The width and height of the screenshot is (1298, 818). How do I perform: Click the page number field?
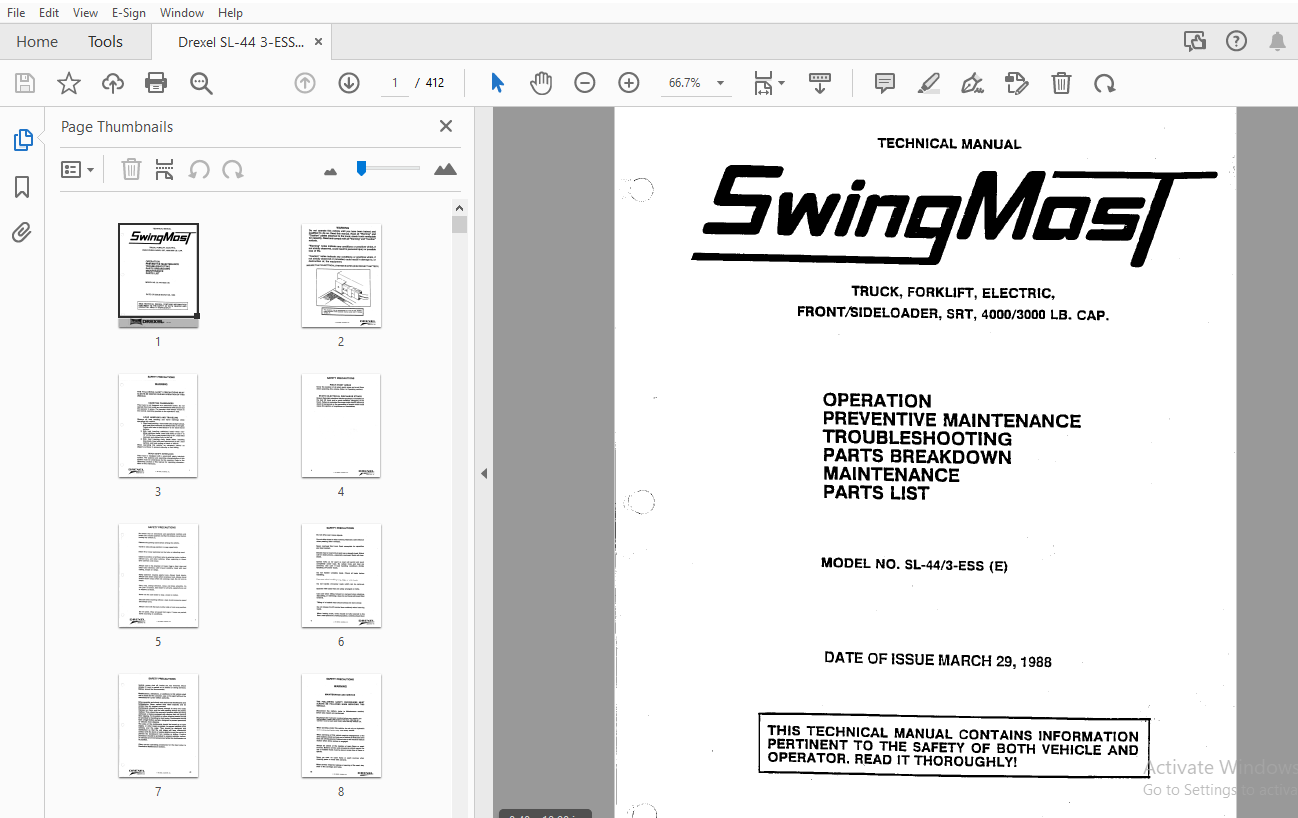coord(395,83)
